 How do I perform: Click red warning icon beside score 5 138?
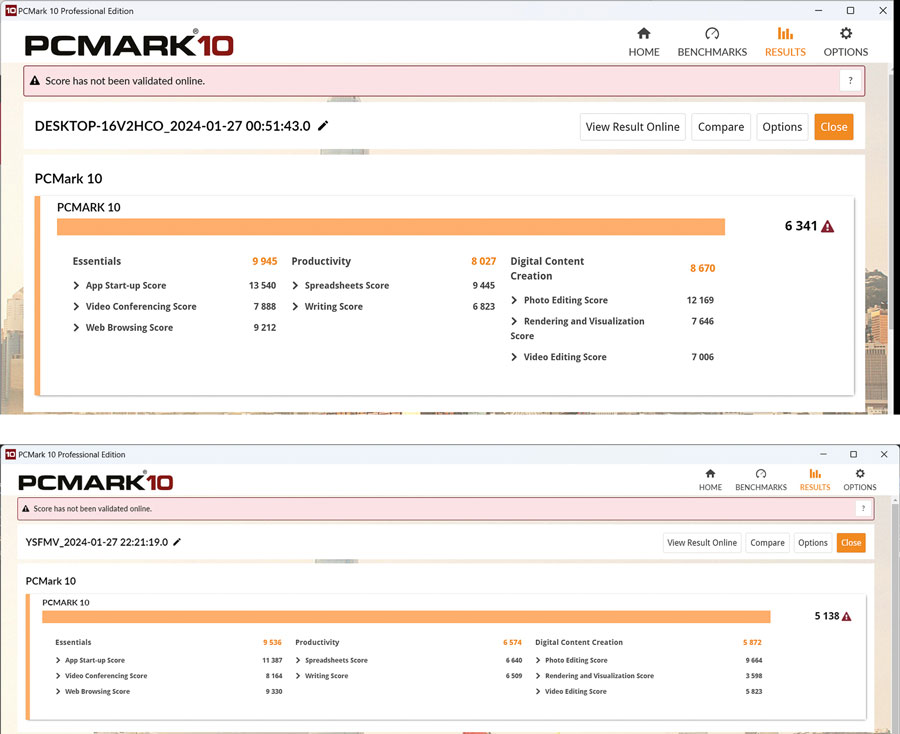tap(846, 616)
